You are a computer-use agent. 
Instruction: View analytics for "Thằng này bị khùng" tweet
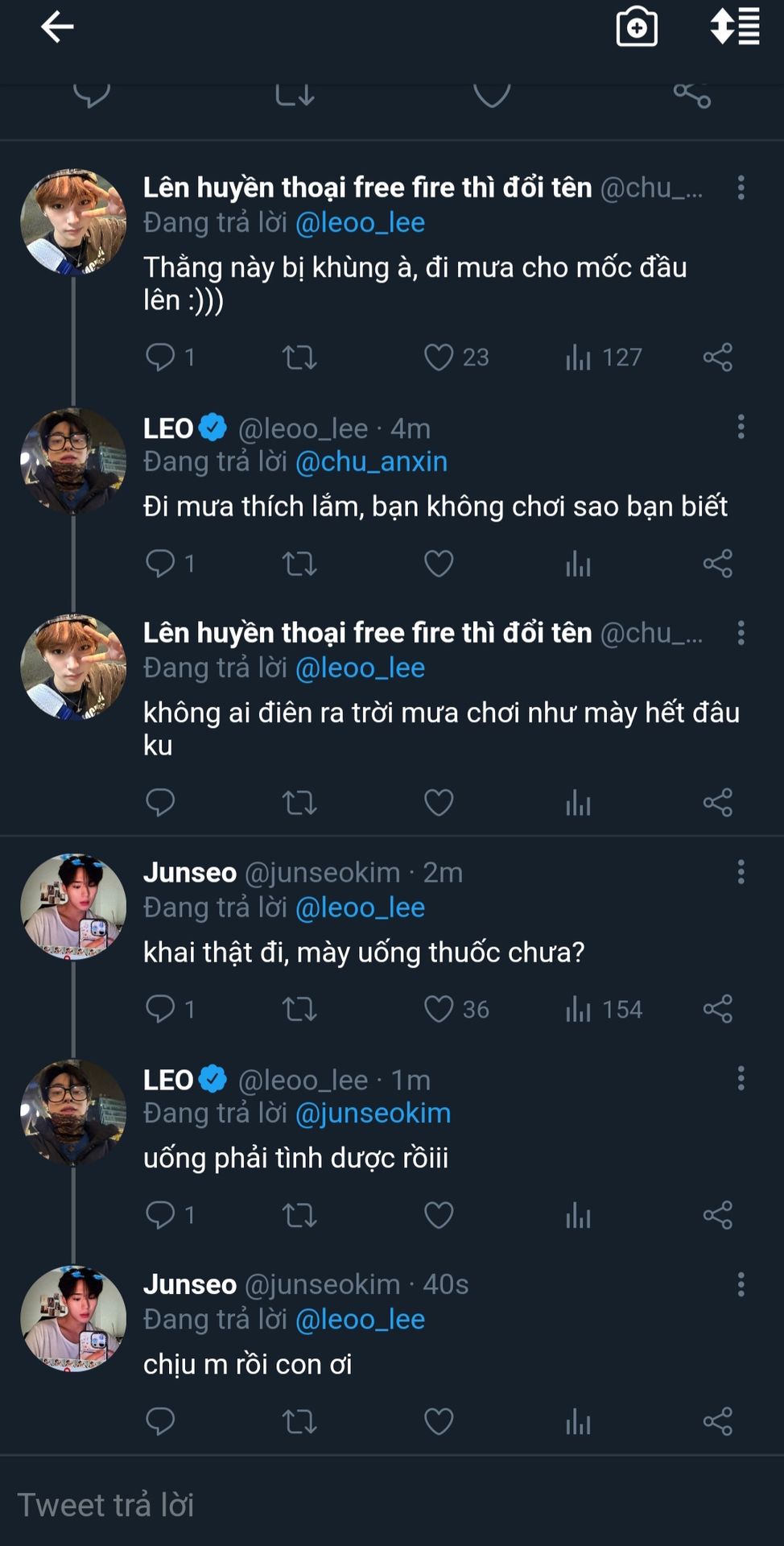[x=578, y=357]
